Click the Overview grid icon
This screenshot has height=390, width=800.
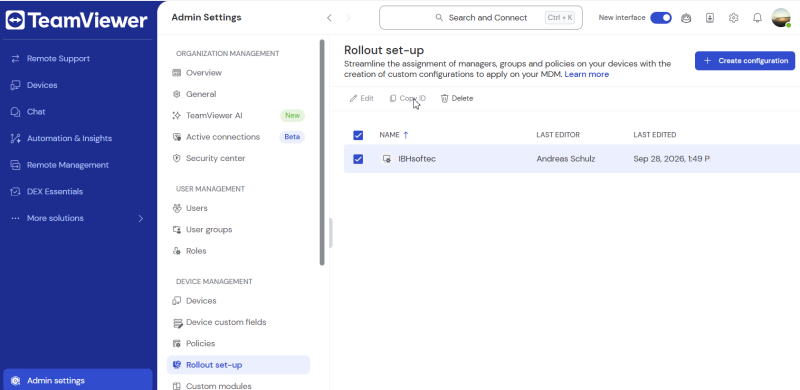(x=177, y=73)
